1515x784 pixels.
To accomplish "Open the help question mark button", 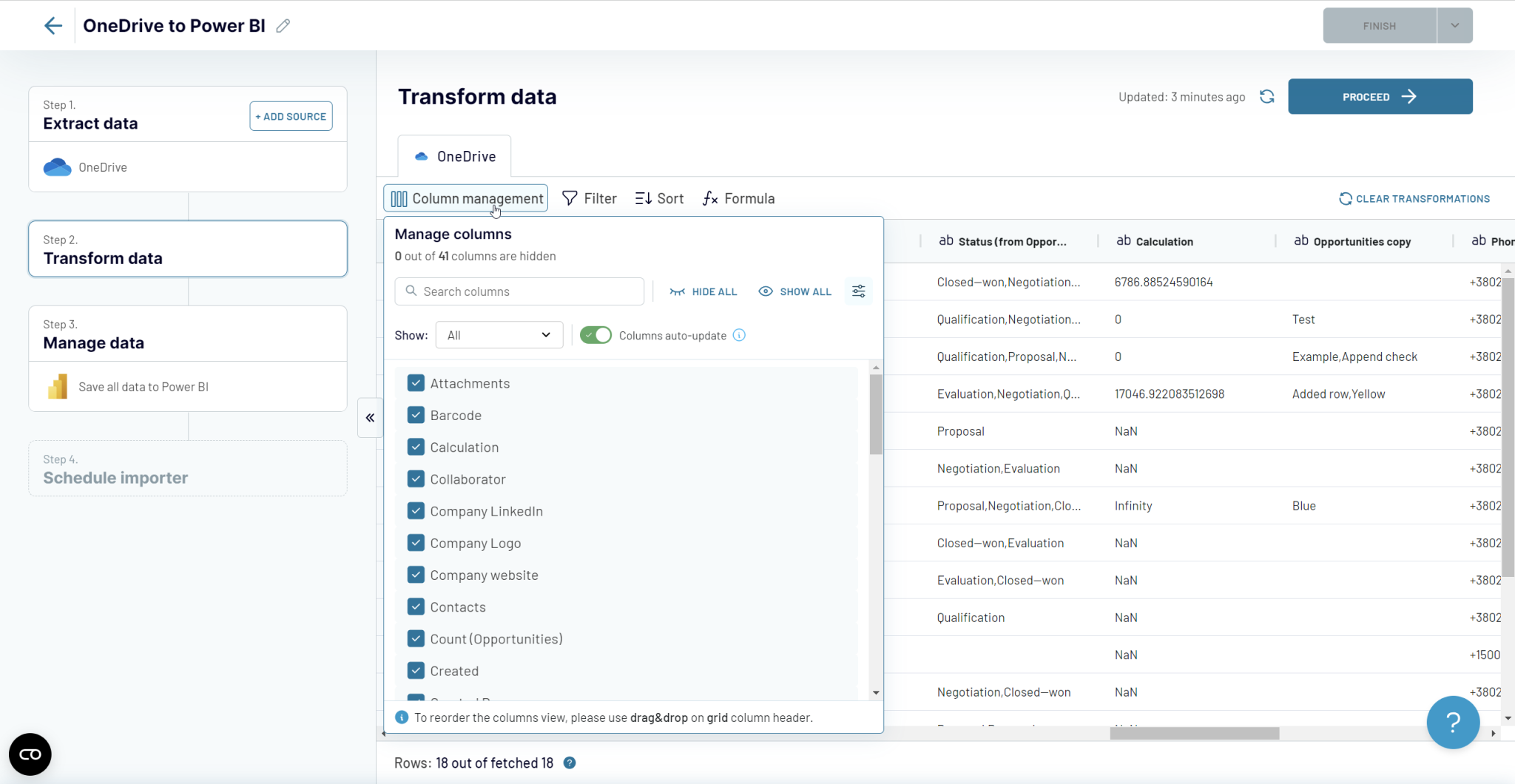I will pos(1451,723).
